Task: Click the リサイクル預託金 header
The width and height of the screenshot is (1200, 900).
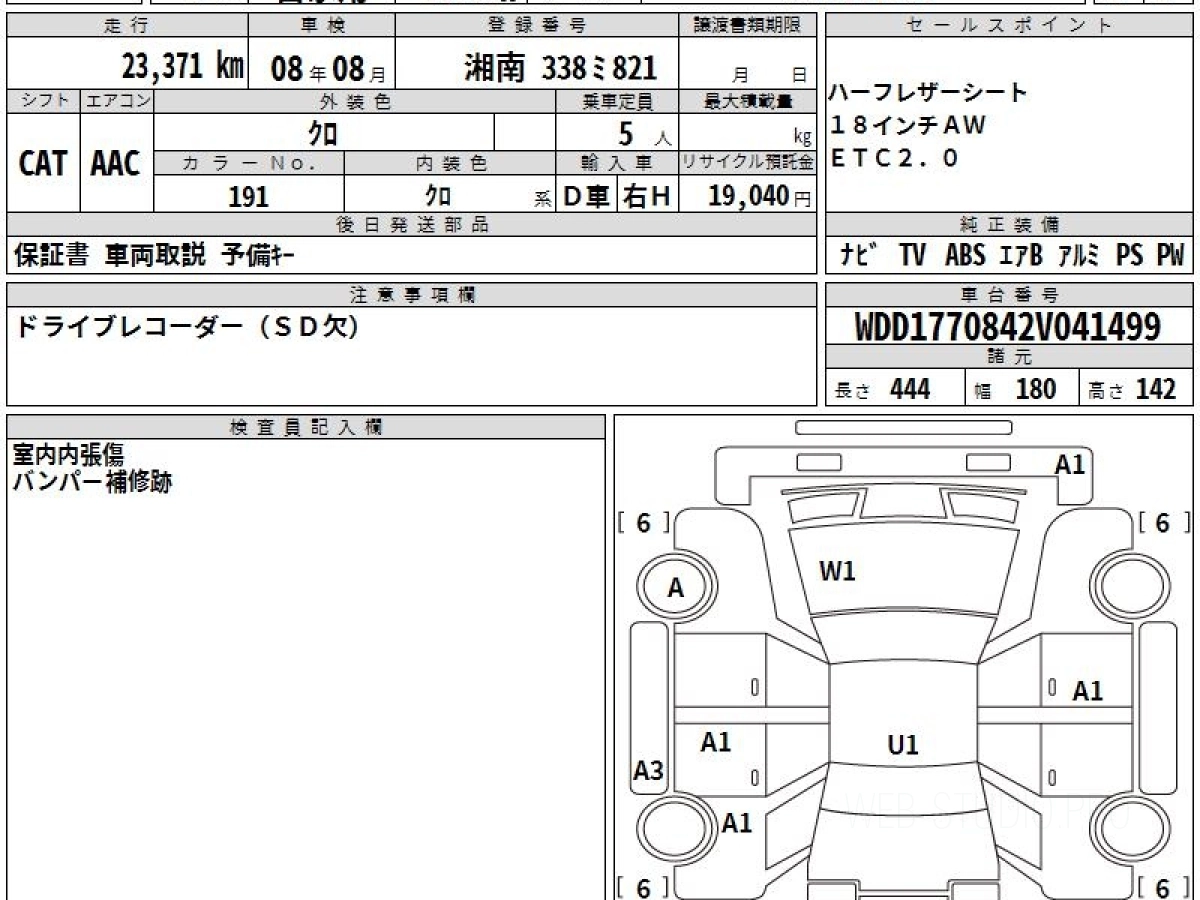Action: [748, 163]
